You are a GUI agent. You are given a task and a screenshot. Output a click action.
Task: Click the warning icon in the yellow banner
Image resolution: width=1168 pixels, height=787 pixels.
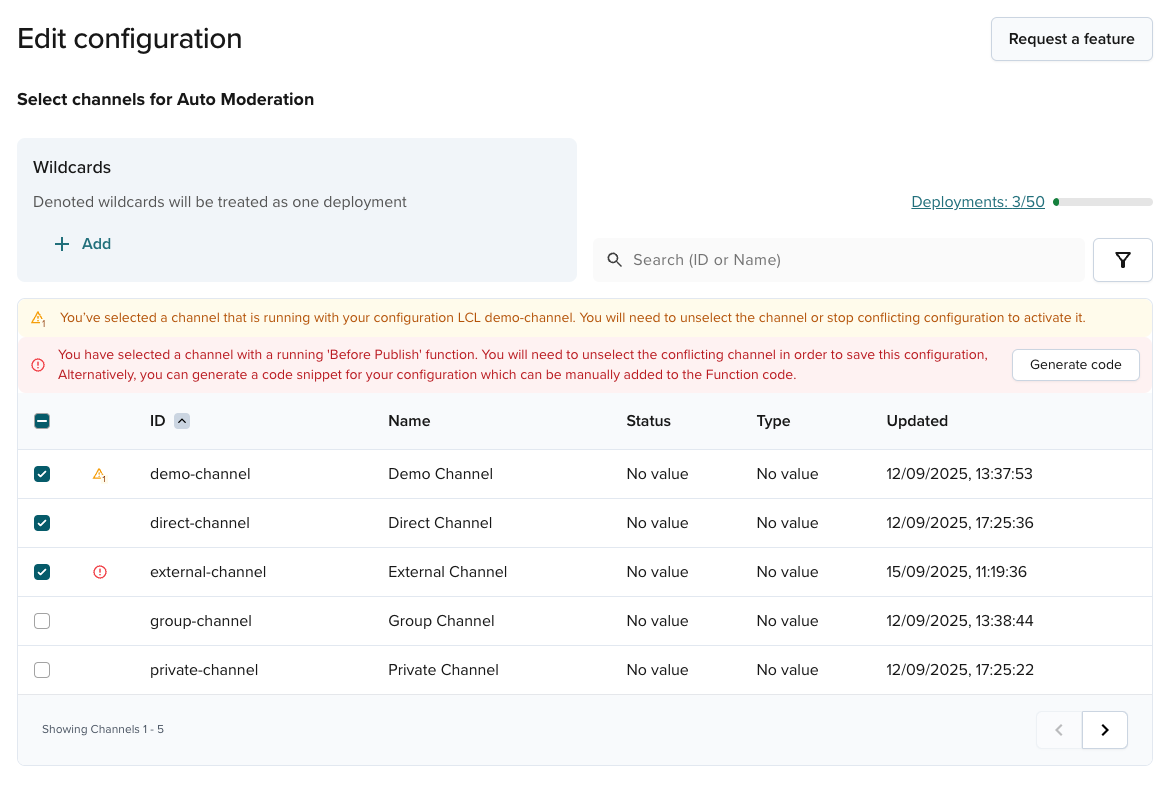click(38, 318)
